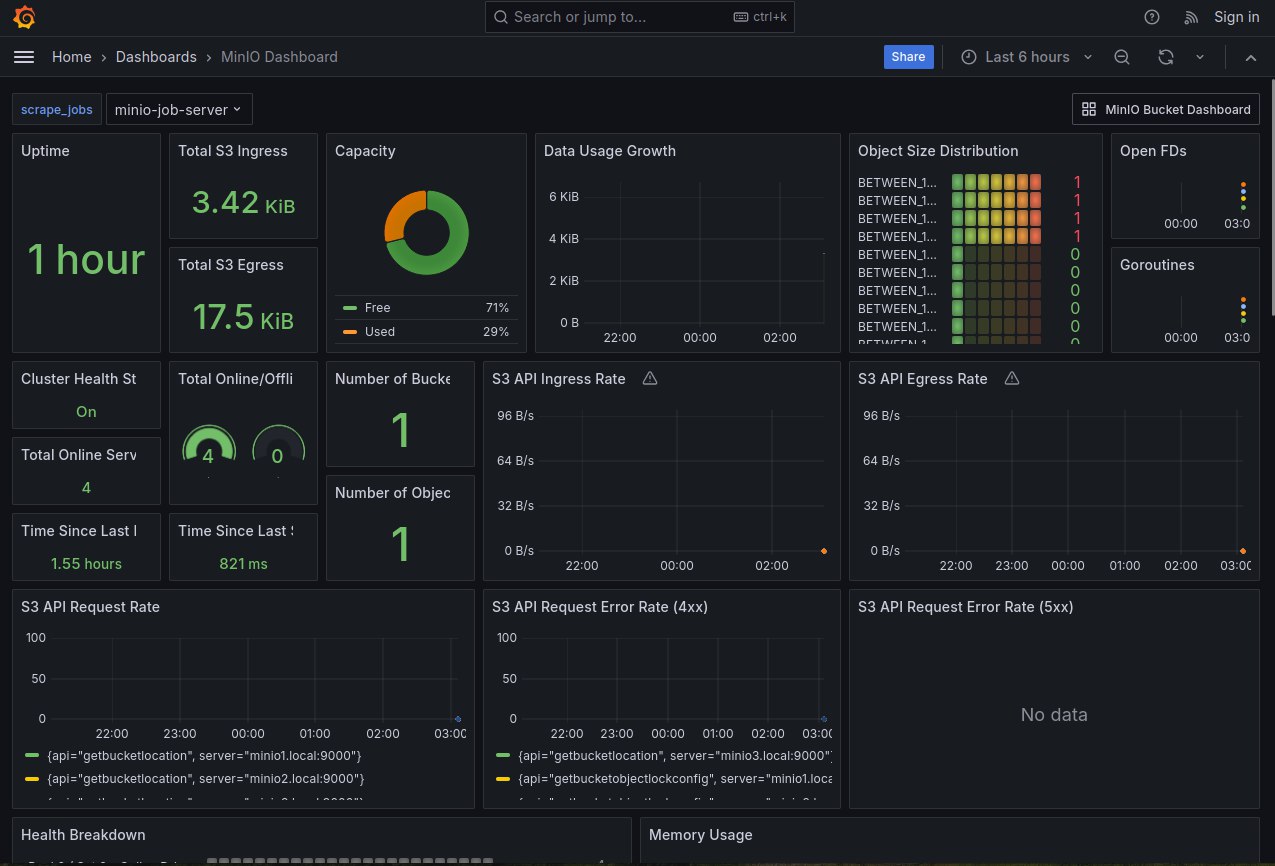The height and width of the screenshot is (866, 1275).
Task: Open the Last 6 hours time picker
Action: pos(1027,57)
